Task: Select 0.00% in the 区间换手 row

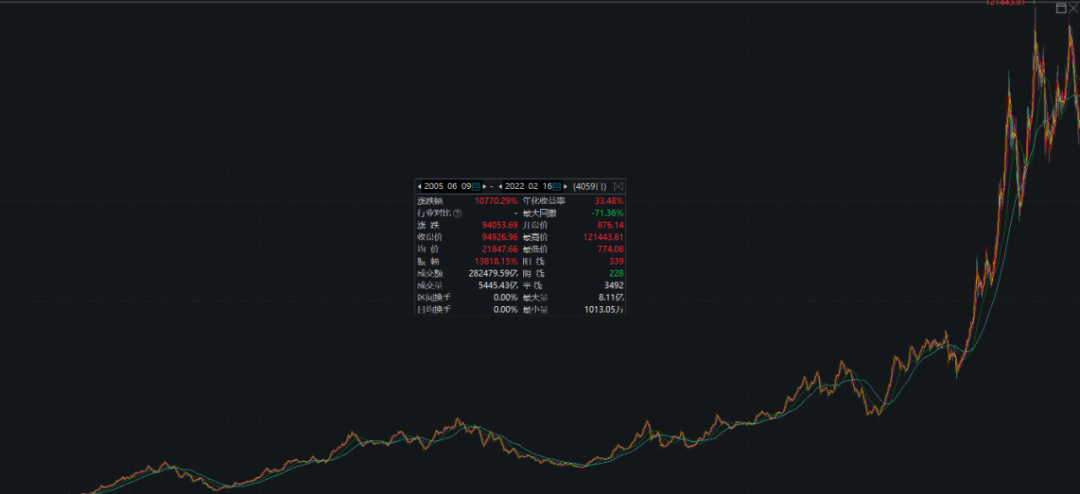Action: coord(505,298)
